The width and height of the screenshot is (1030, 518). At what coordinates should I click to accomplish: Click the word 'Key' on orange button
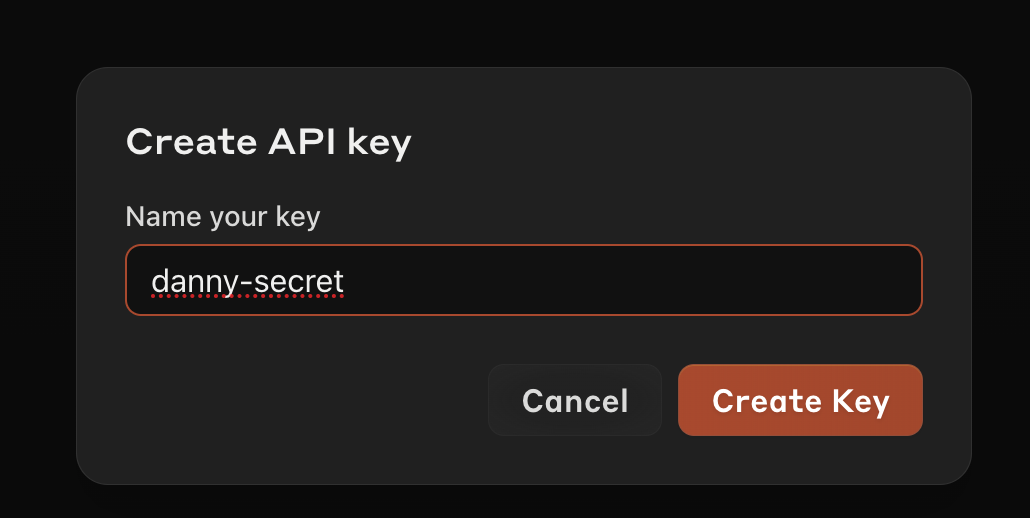click(x=861, y=401)
